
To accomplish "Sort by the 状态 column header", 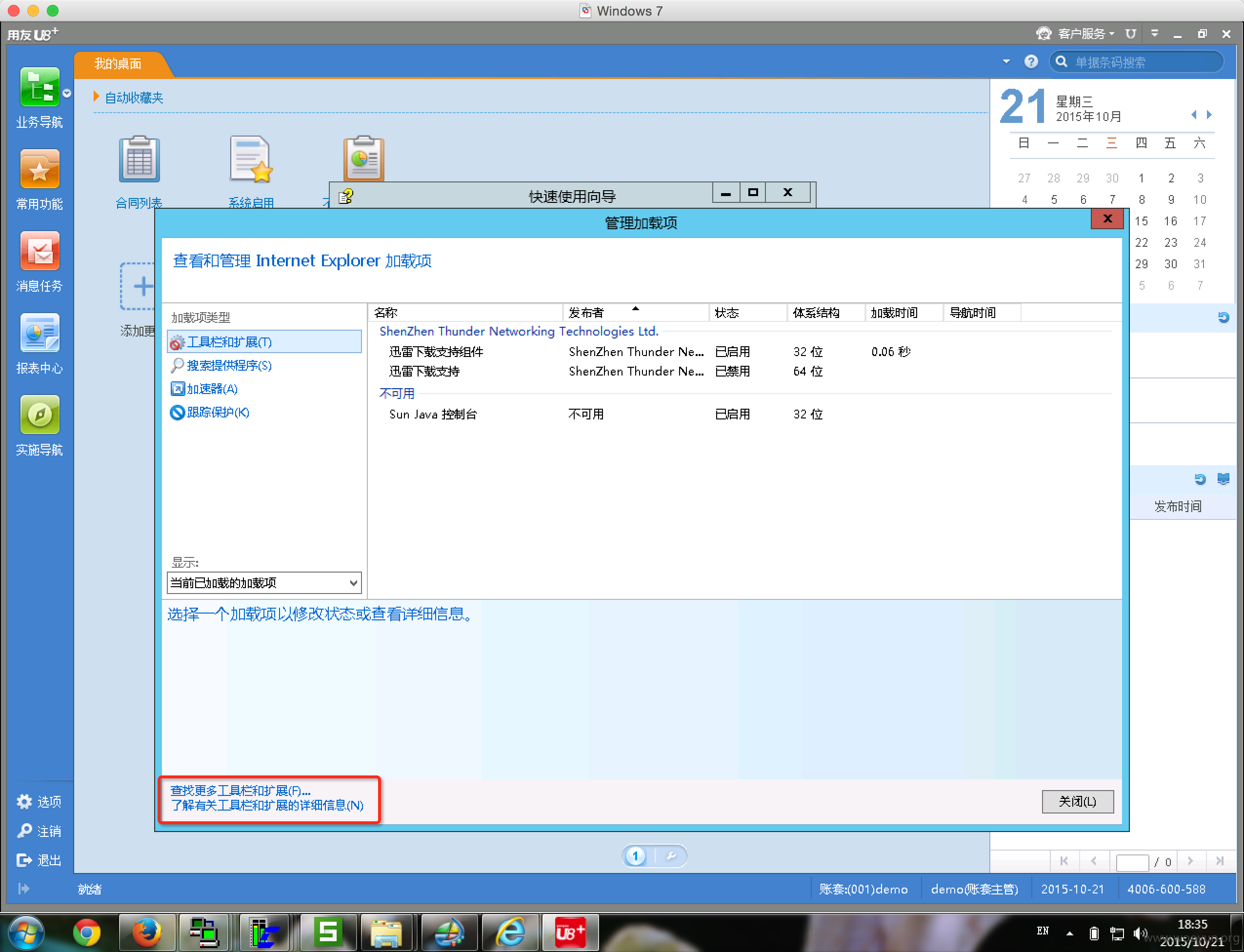I will point(748,312).
